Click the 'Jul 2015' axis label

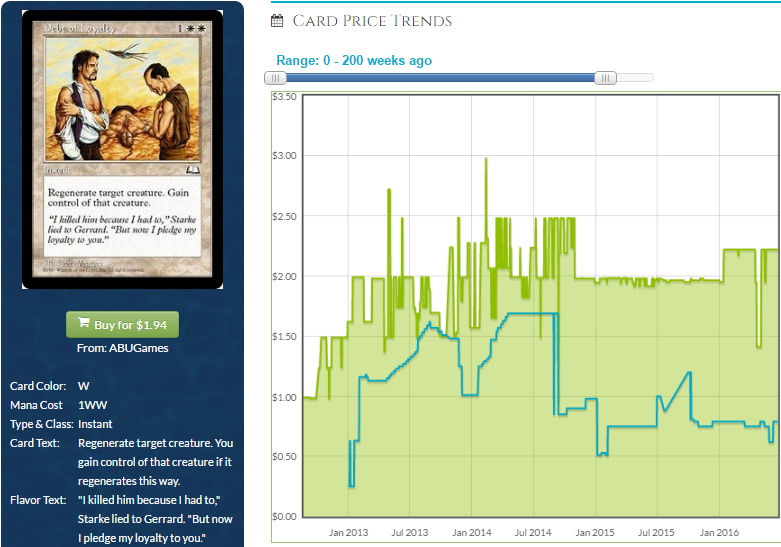click(x=656, y=533)
